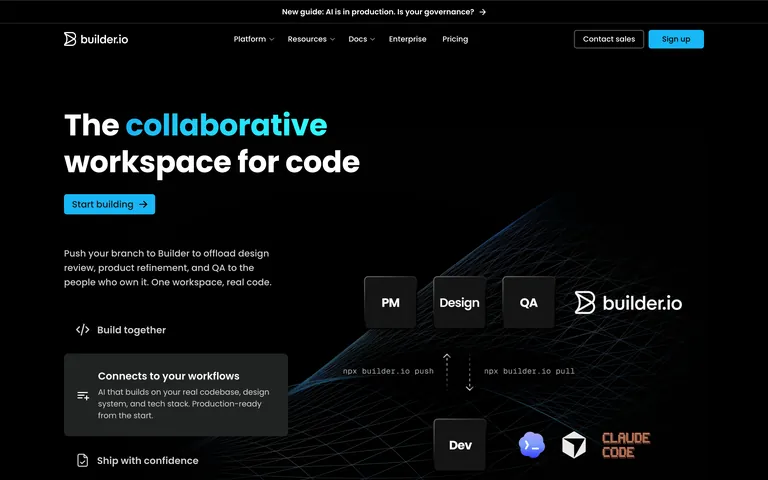Click the upward dashed arrow in the diagram
Screen dimensions: 768x480
(447, 371)
